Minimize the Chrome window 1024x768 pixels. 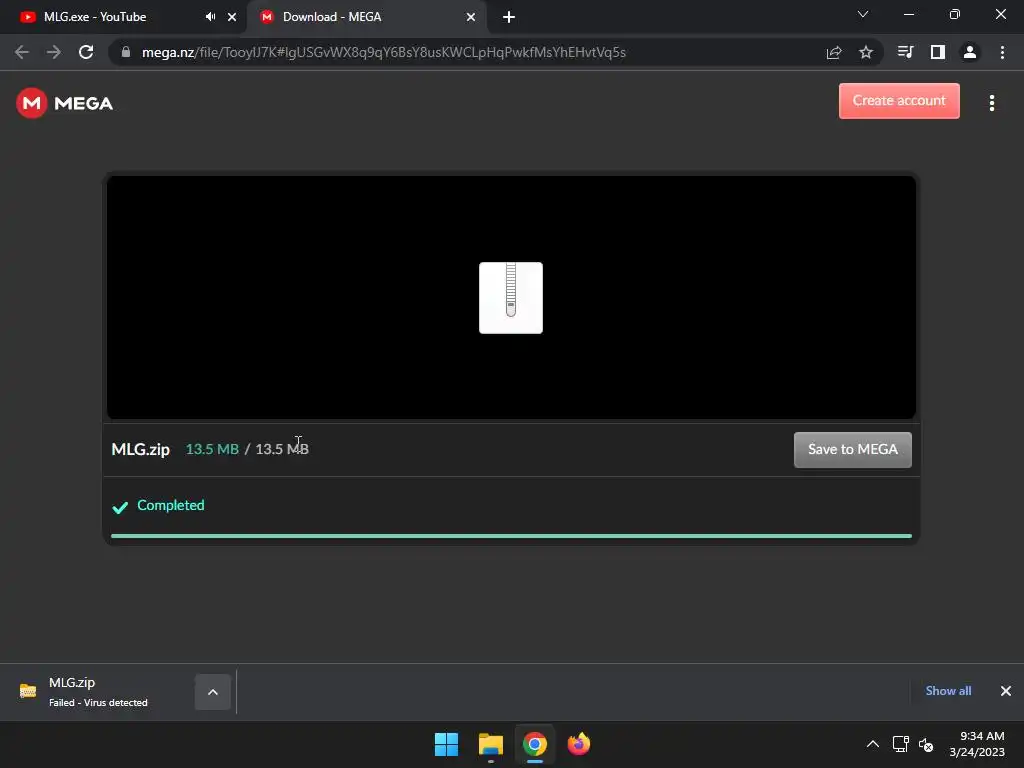(x=908, y=14)
